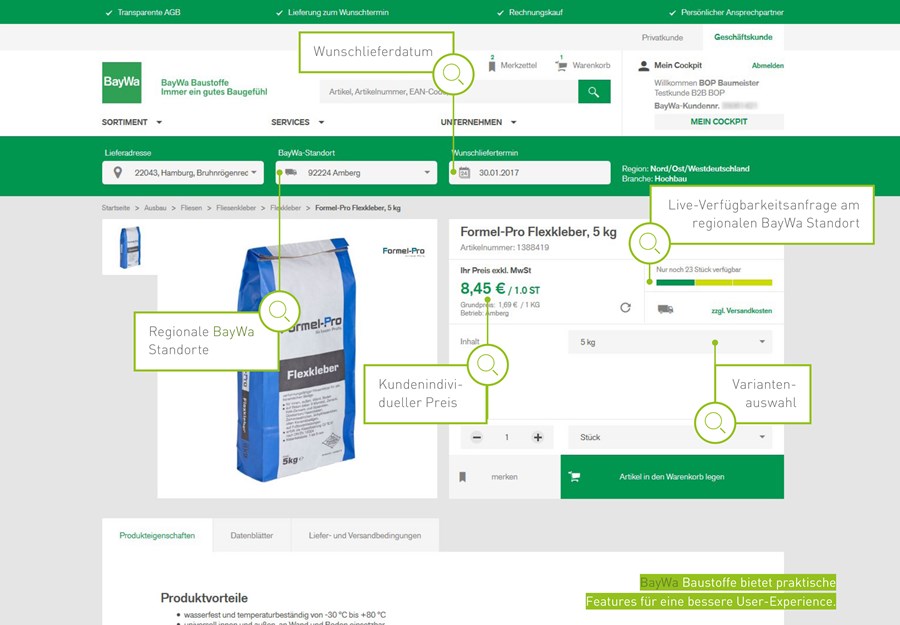Click Lieferung zum Wunschtermin in the top bar
This screenshot has height=625, width=900.
[x=338, y=12]
